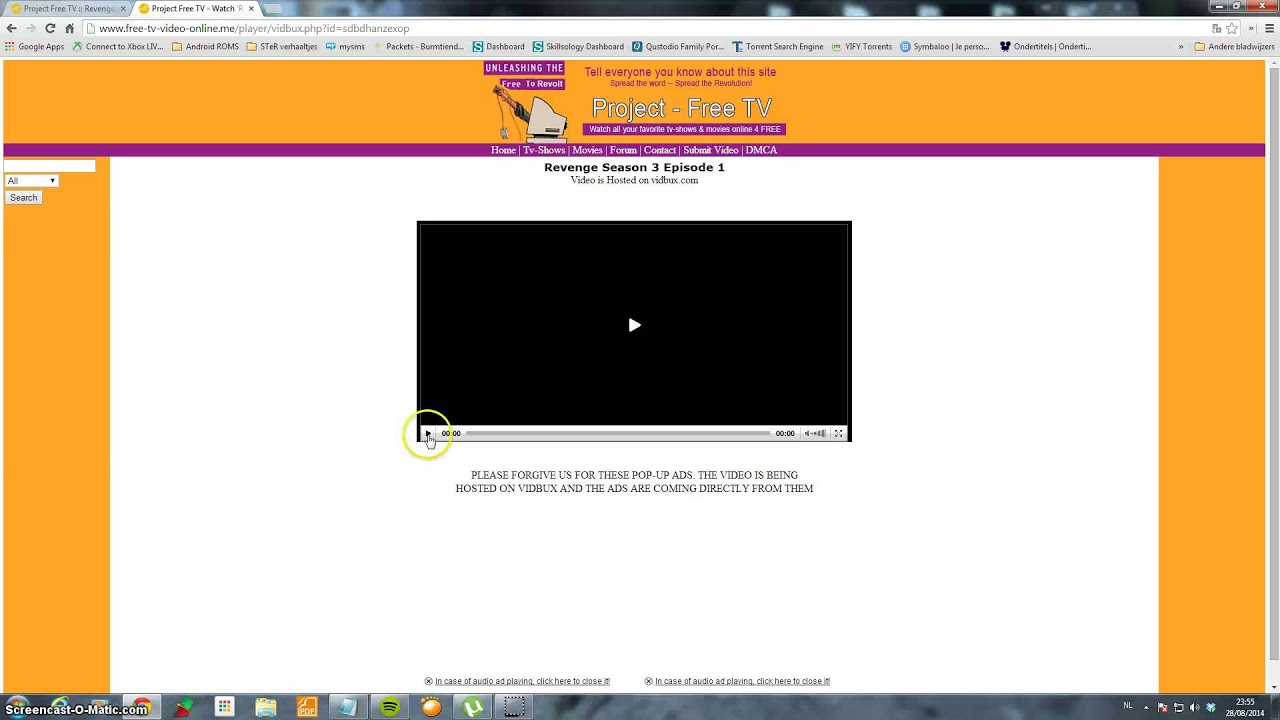Click the dashed-rectangle screen recorder taskbar icon
This screenshot has height=720, width=1280.
click(514, 707)
